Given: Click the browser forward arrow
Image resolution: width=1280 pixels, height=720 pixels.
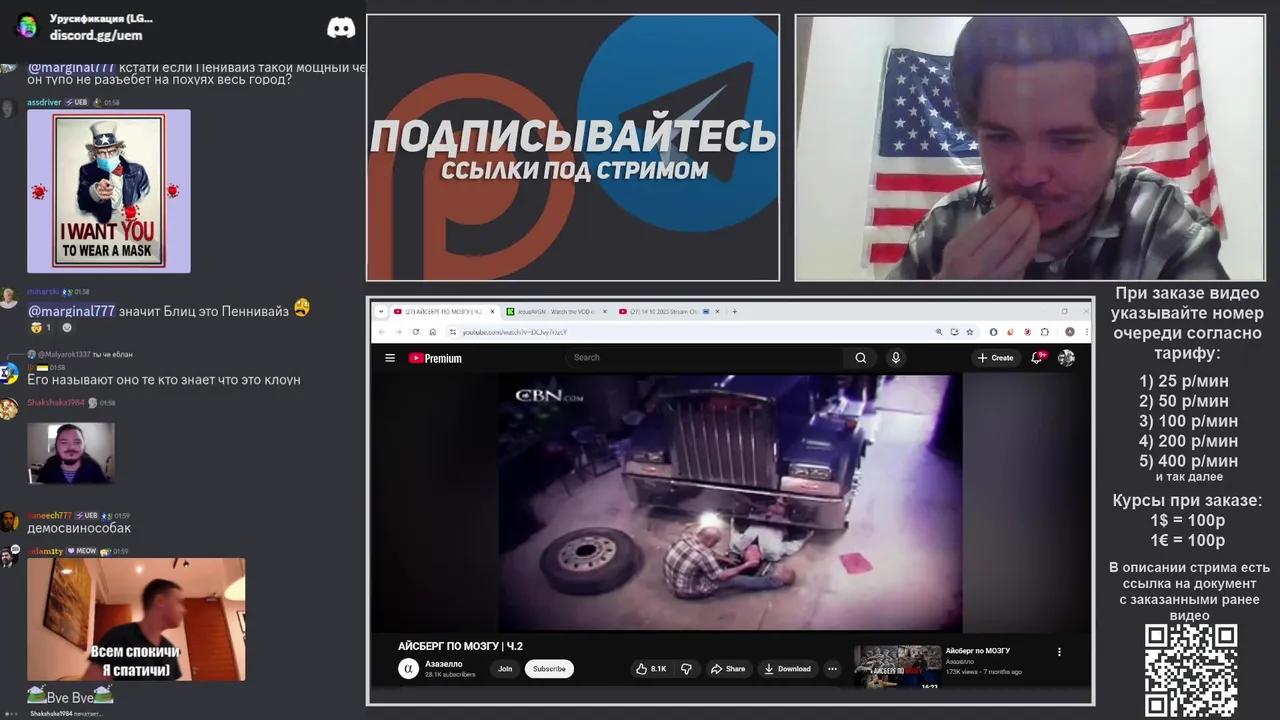Looking at the screenshot, I should click(x=398, y=332).
